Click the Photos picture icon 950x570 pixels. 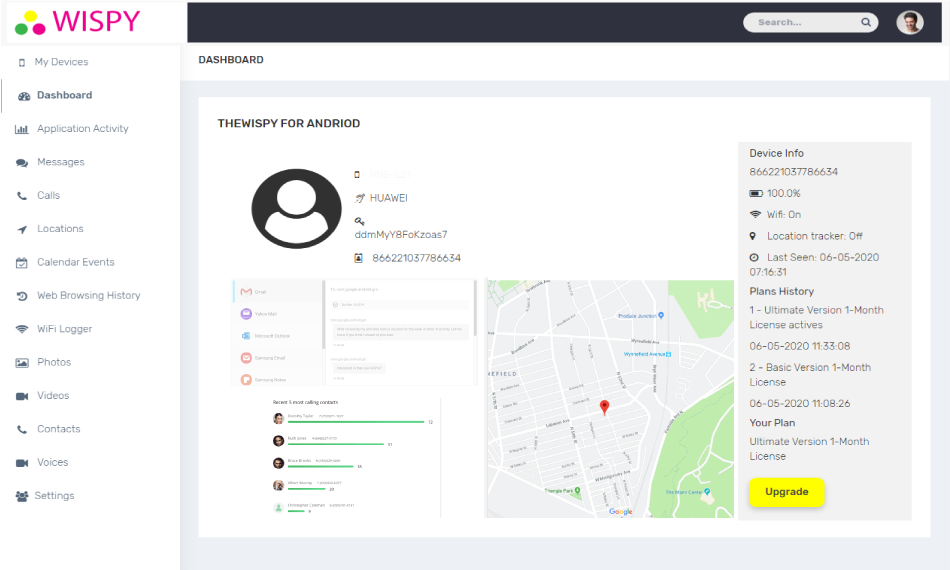click(x=22, y=362)
